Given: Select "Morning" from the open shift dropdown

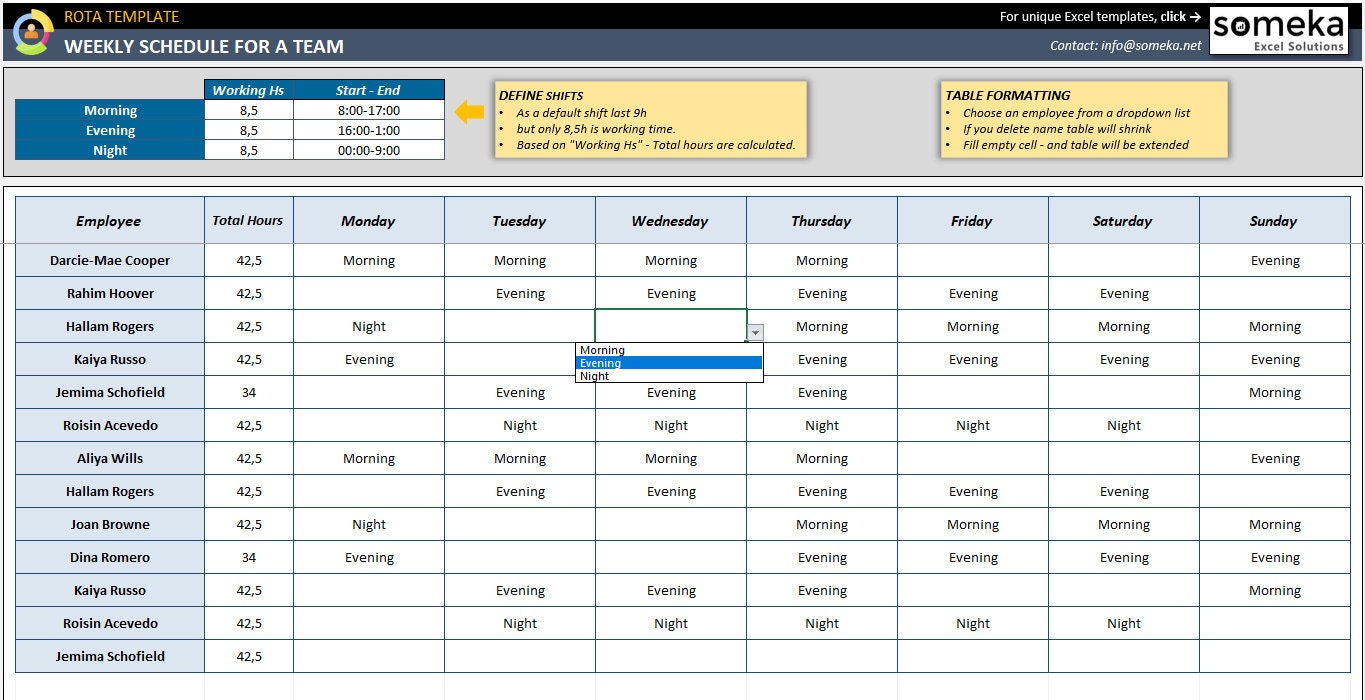Looking at the screenshot, I should pos(603,350).
